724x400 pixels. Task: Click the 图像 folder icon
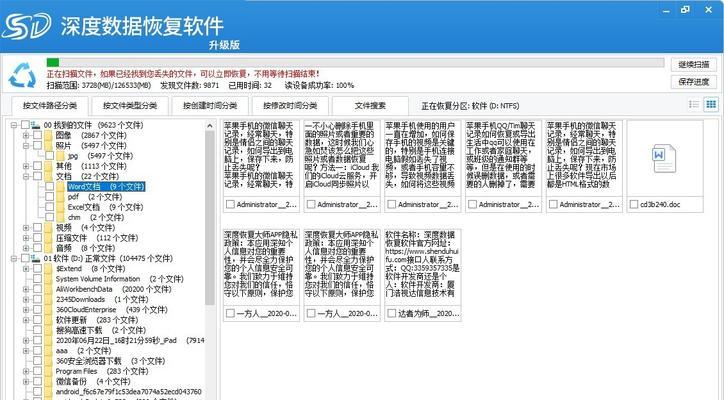tap(48, 135)
